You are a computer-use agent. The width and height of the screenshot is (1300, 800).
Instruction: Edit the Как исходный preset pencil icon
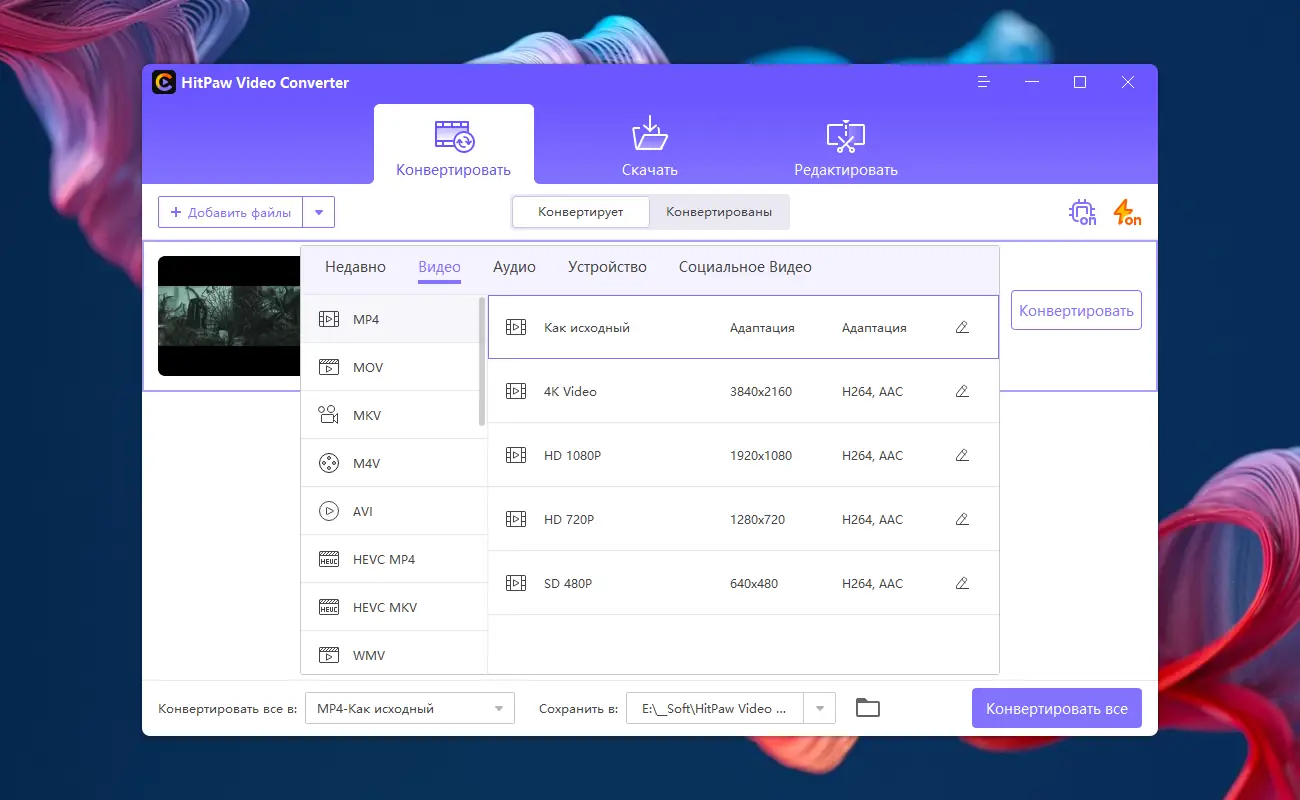(x=962, y=327)
